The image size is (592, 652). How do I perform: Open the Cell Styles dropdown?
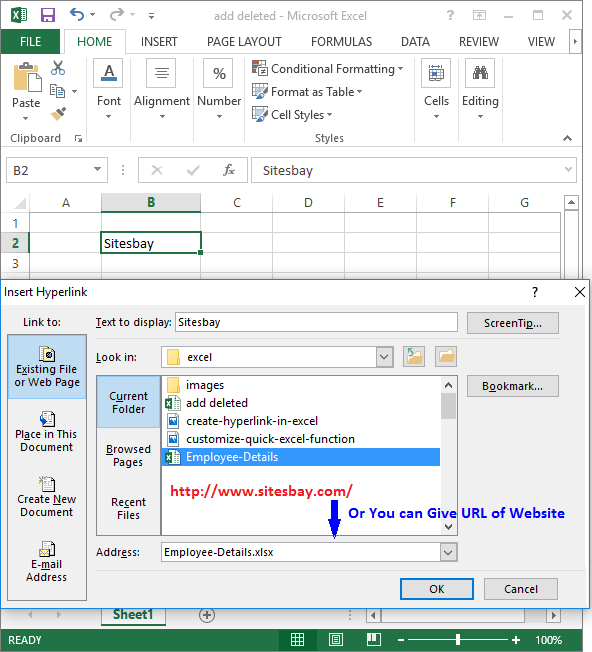[x=292, y=114]
